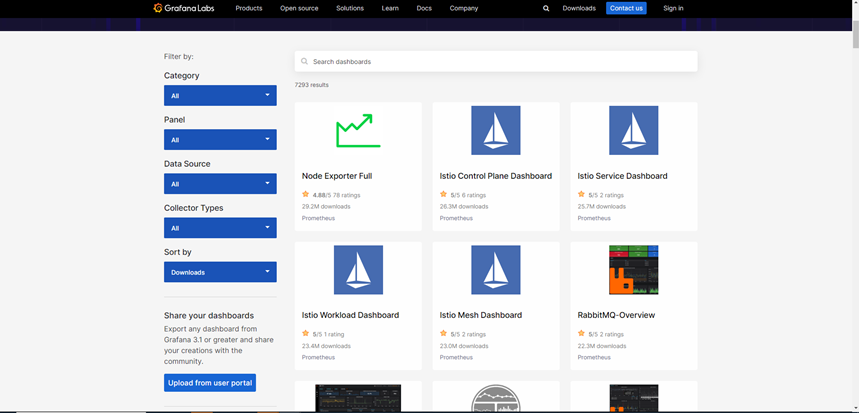Open the Data Source dropdown
This screenshot has width=859, height=413.
[220, 184]
